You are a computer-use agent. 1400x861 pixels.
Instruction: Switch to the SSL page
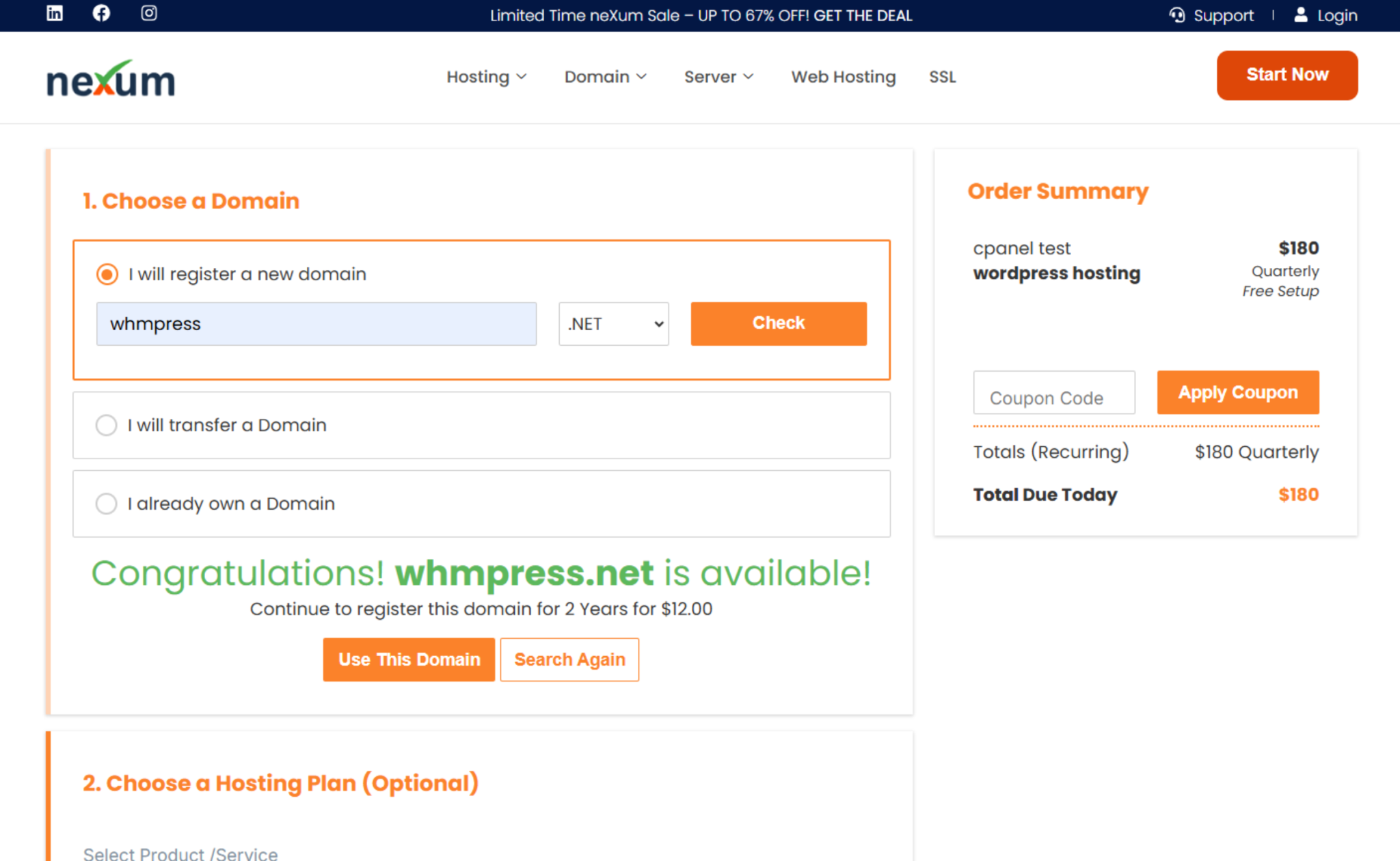tap(942, 77)
